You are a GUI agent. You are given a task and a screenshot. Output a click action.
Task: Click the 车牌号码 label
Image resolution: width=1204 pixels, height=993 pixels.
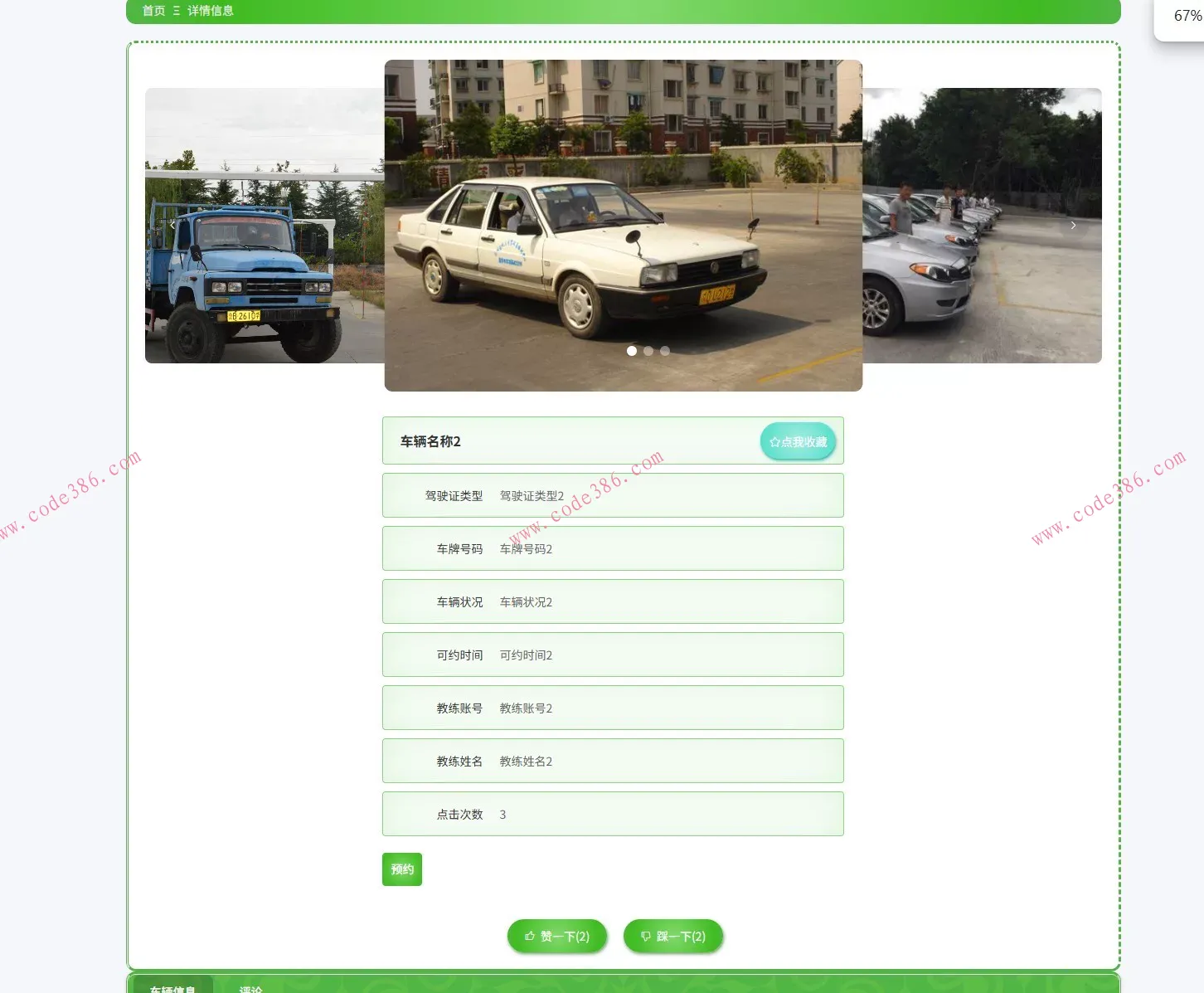point(459,549)
